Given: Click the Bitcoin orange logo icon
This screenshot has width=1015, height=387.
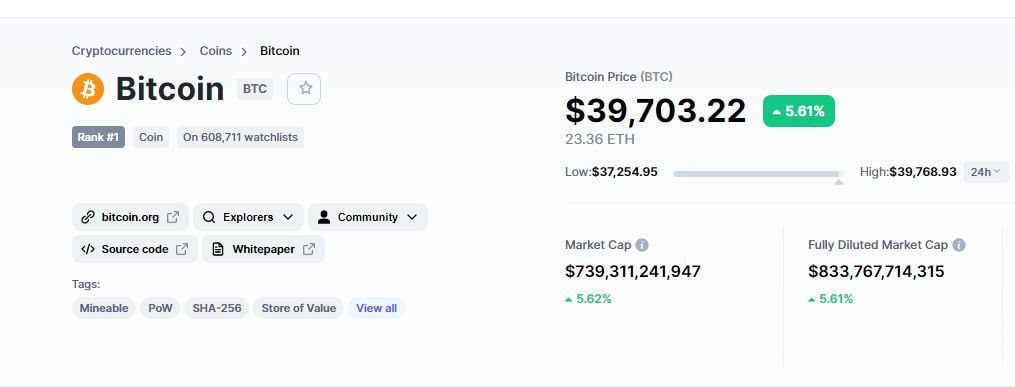Looking at the screenshot, I should pos(88,89).
